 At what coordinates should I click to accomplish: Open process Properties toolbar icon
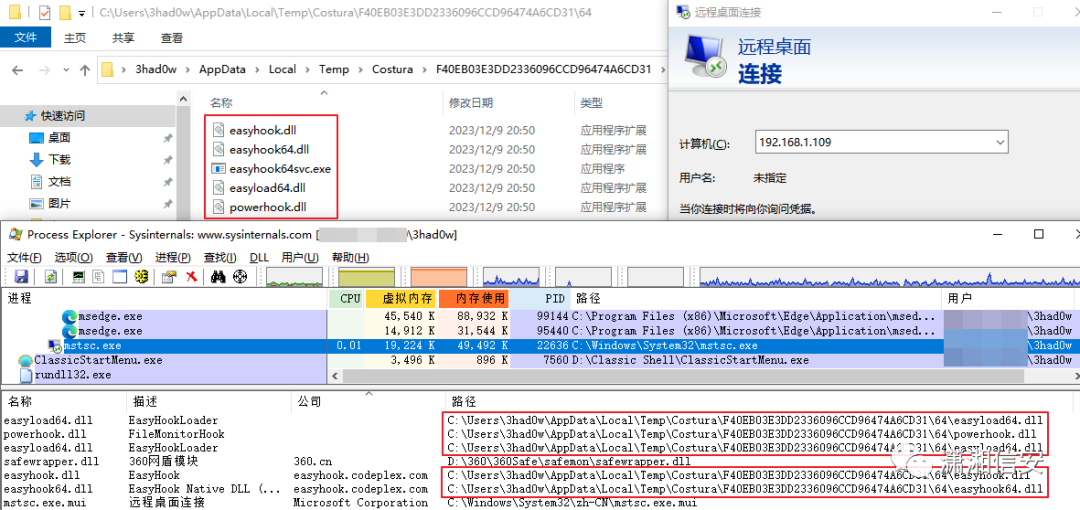coord(169,277)
